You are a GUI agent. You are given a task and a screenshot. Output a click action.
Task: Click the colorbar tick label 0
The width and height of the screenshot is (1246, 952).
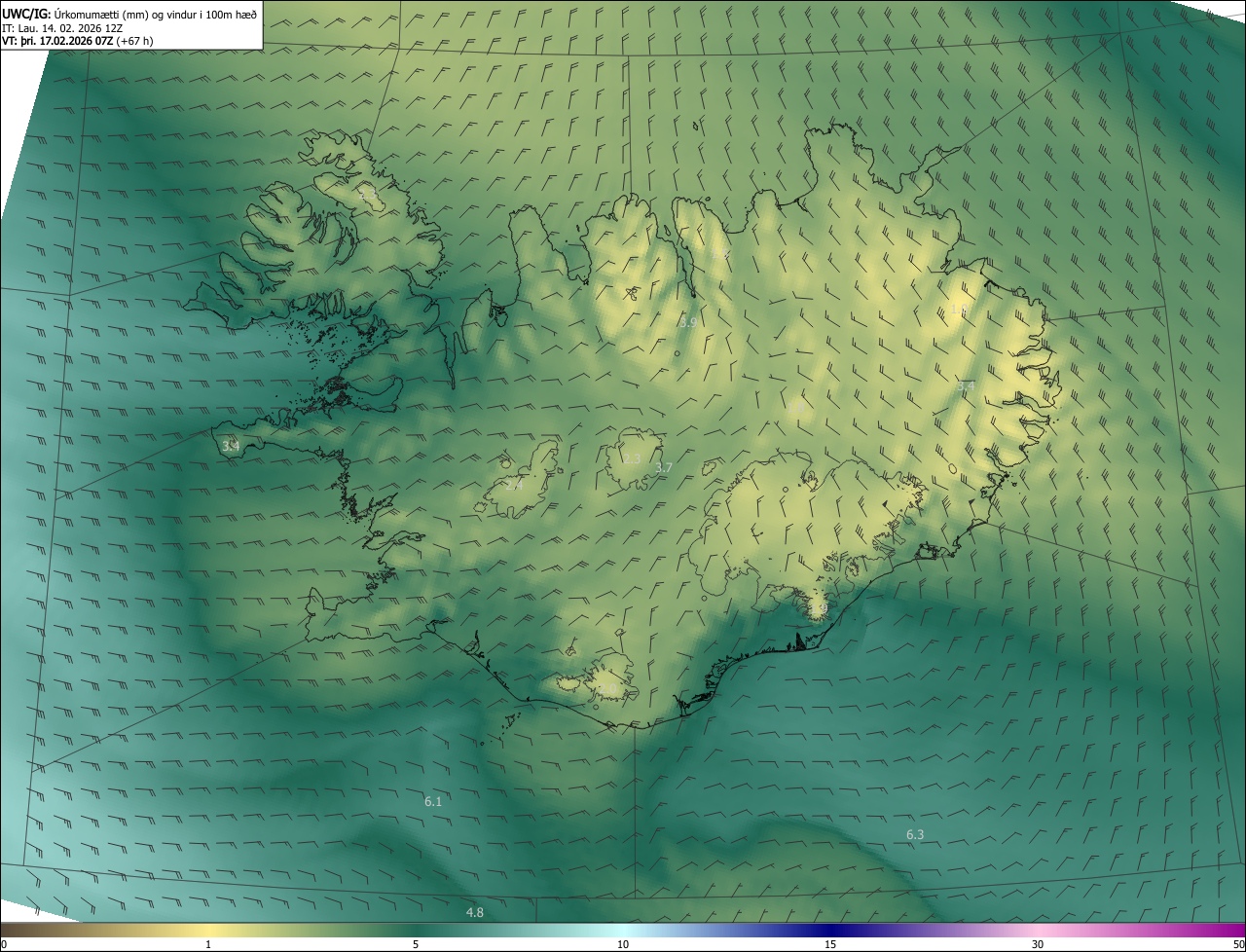point(4,945)
